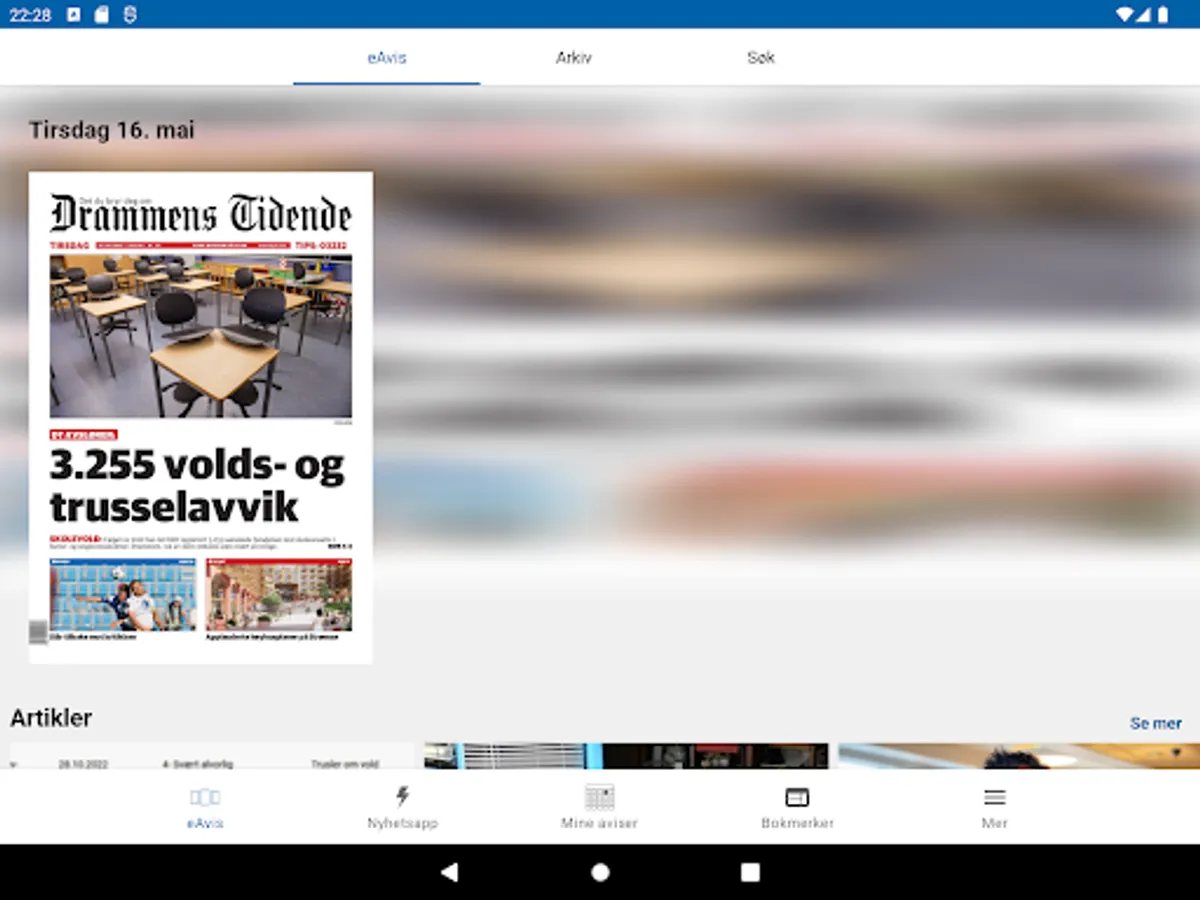This screenshot has height=900, width=1200.
Task: Open the Søk tab
Action: click(761, 57)
